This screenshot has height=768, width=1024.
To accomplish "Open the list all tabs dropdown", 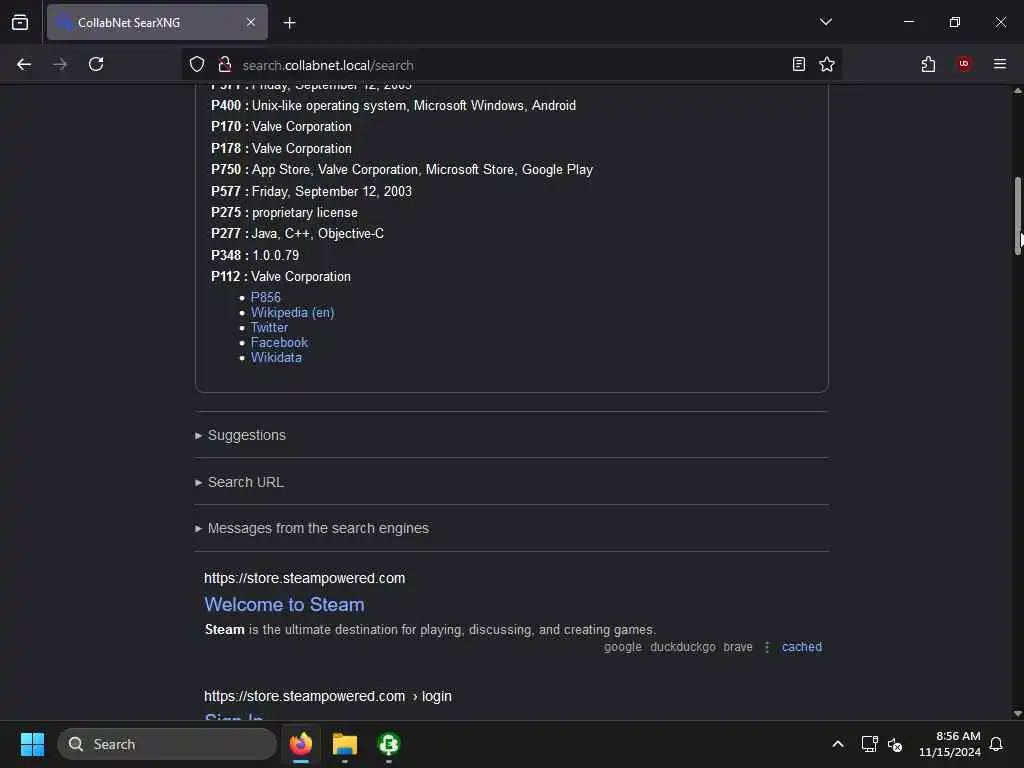I will [825, 22].
